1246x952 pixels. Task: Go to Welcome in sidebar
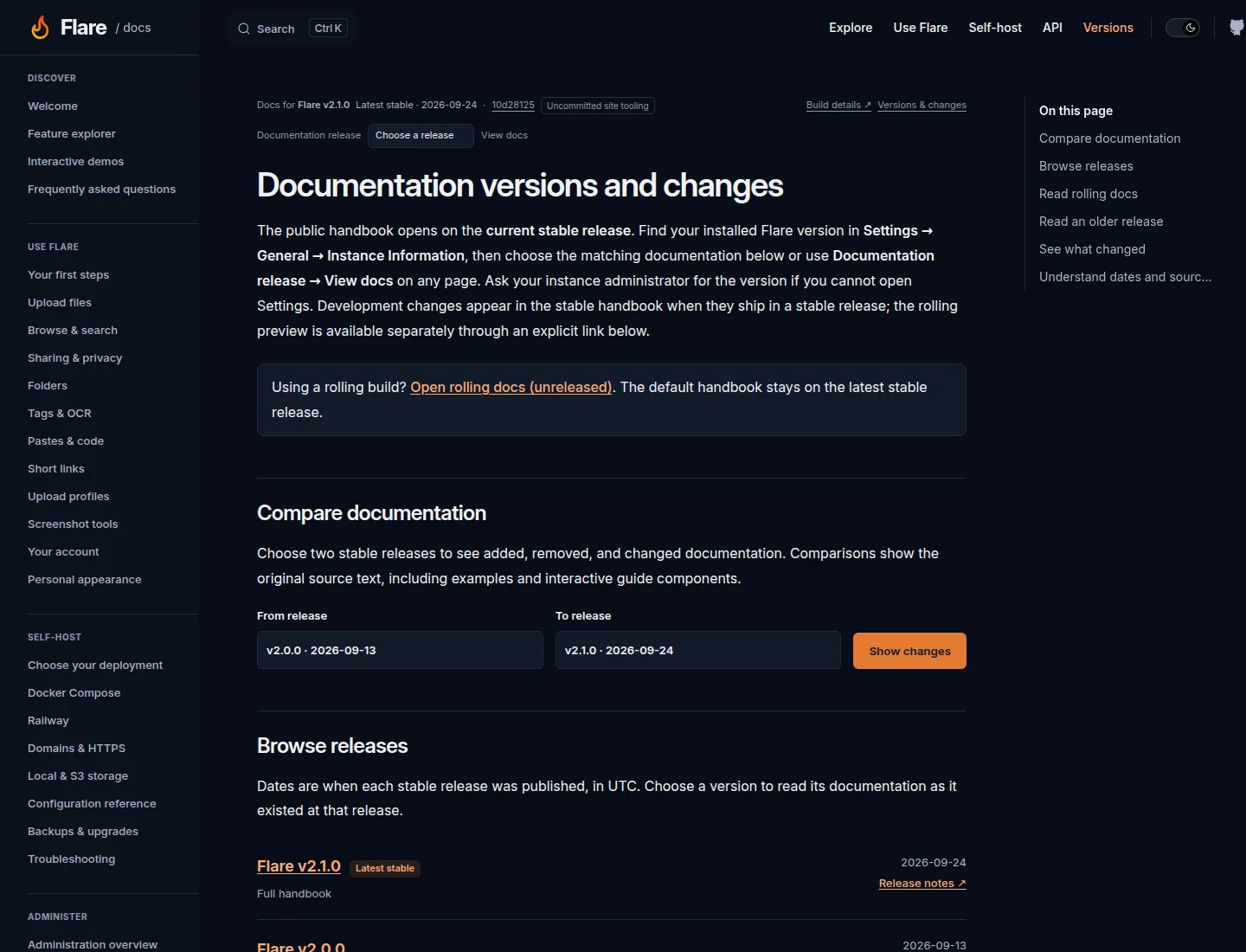pos(53,106)
